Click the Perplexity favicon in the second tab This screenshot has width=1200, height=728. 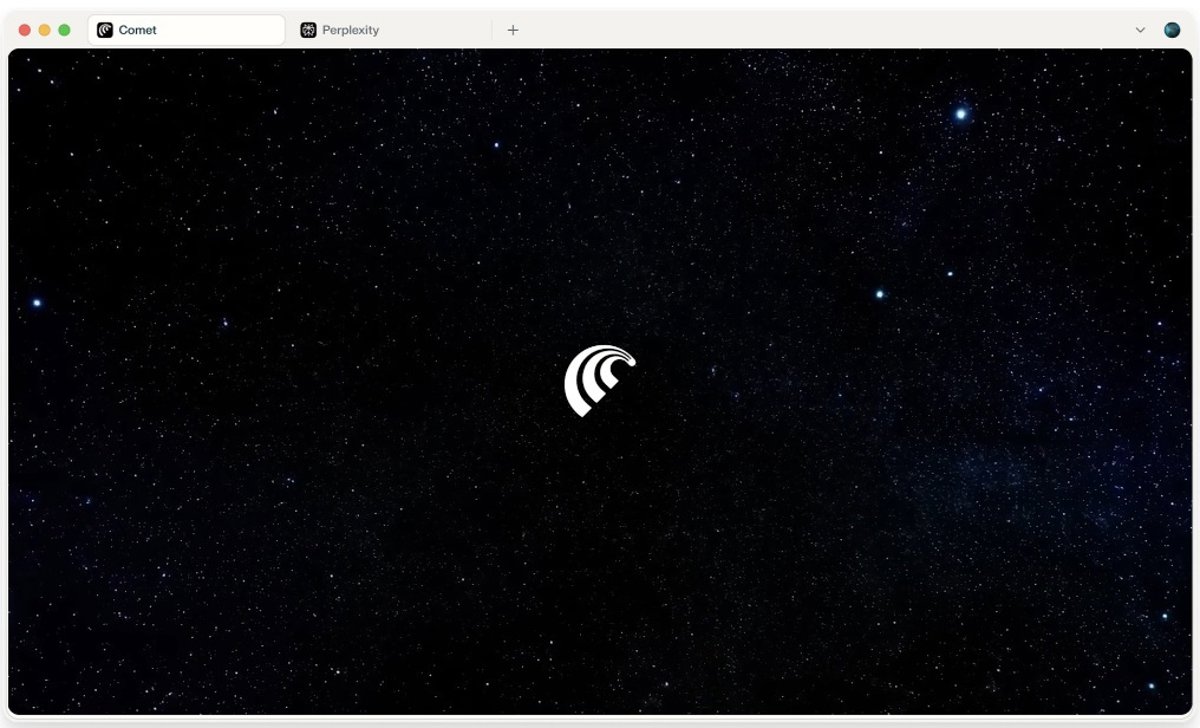308,30
